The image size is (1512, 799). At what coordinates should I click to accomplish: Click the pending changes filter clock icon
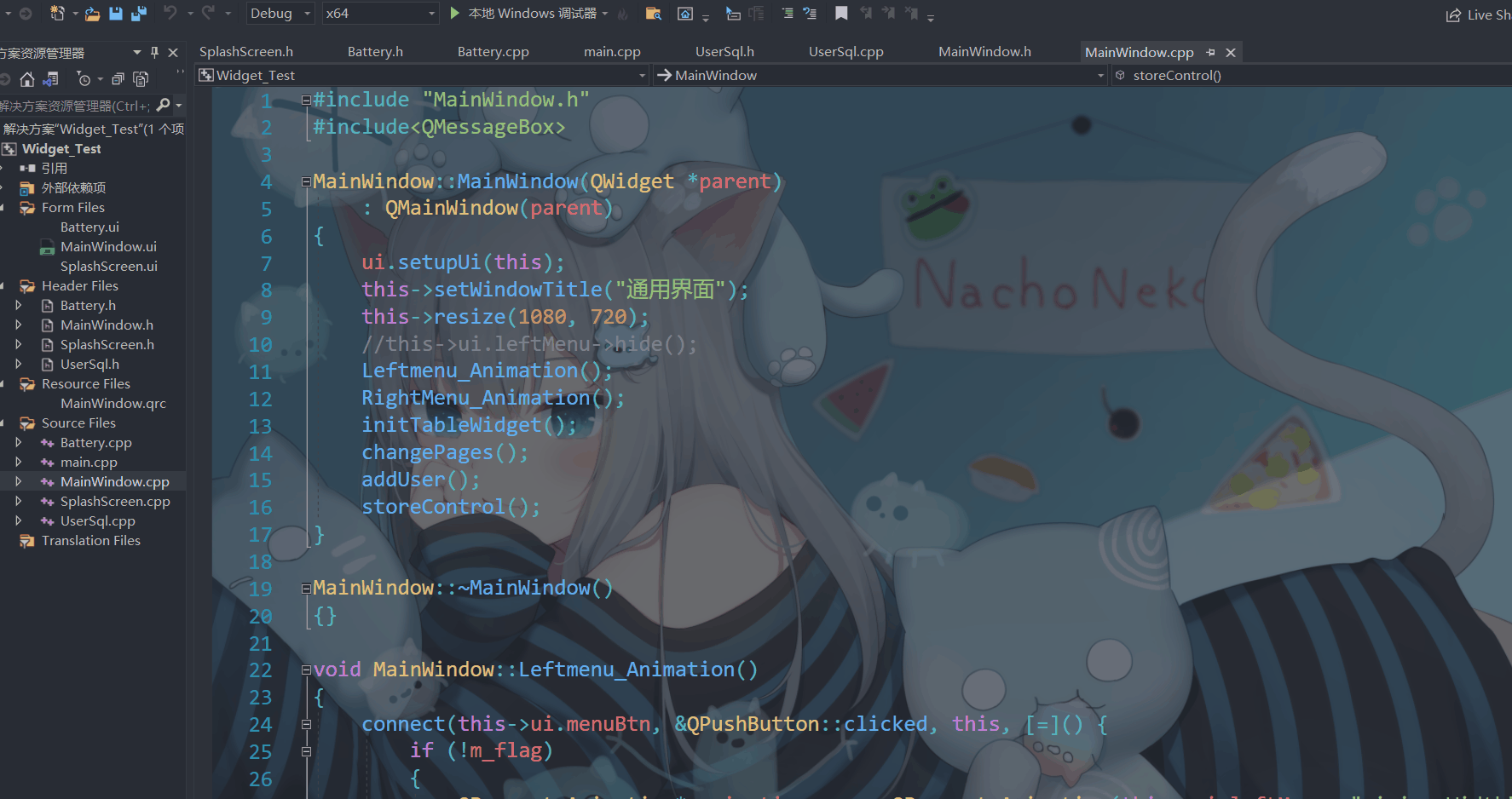point(84,79)
